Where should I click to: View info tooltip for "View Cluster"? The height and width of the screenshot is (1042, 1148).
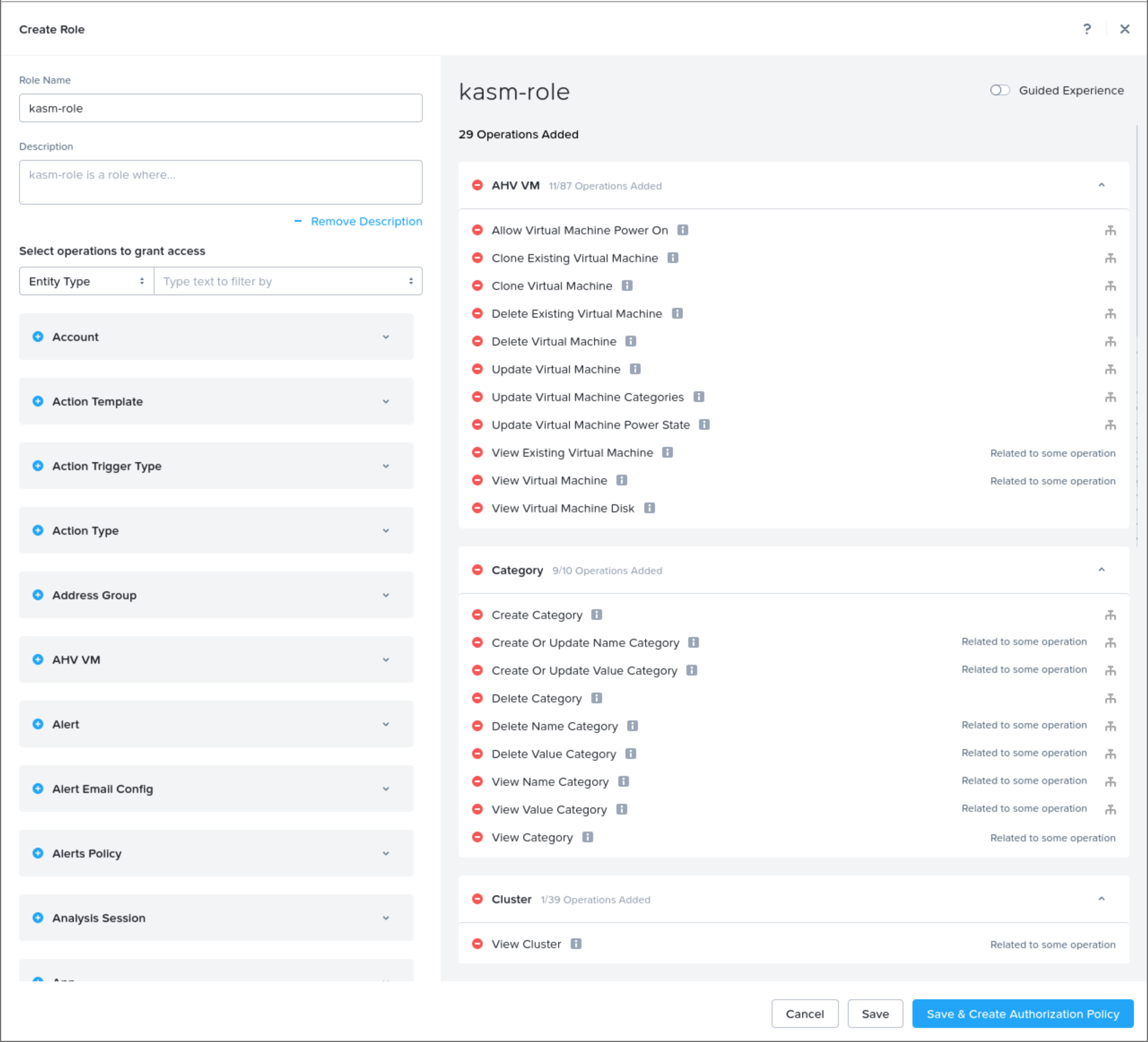point(576,944)
